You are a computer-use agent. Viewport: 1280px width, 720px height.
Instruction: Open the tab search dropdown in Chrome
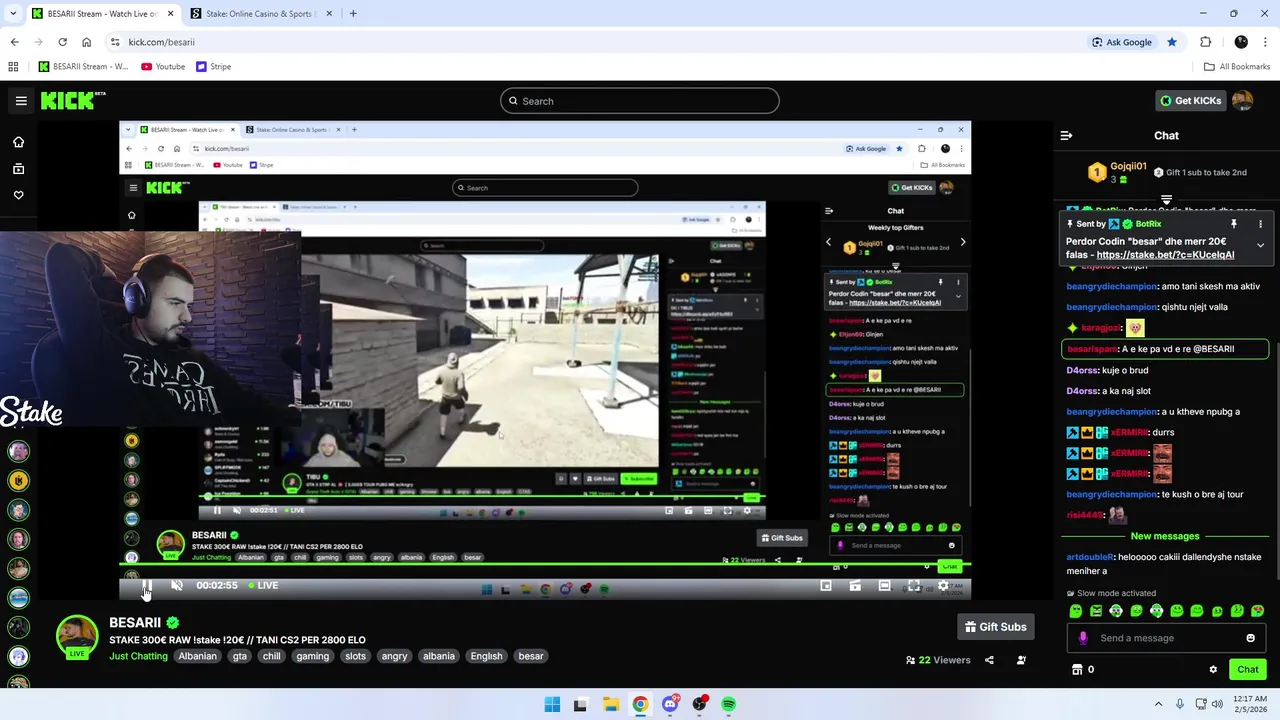(14, 14)
